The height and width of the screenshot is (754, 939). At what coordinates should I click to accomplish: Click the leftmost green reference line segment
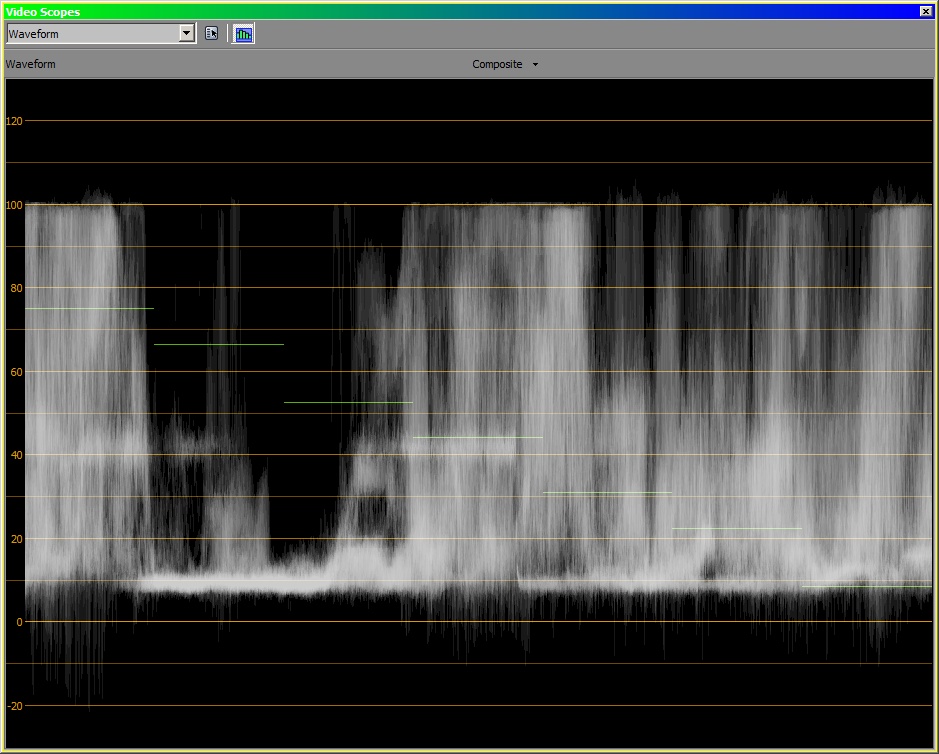tap(90, 308)
